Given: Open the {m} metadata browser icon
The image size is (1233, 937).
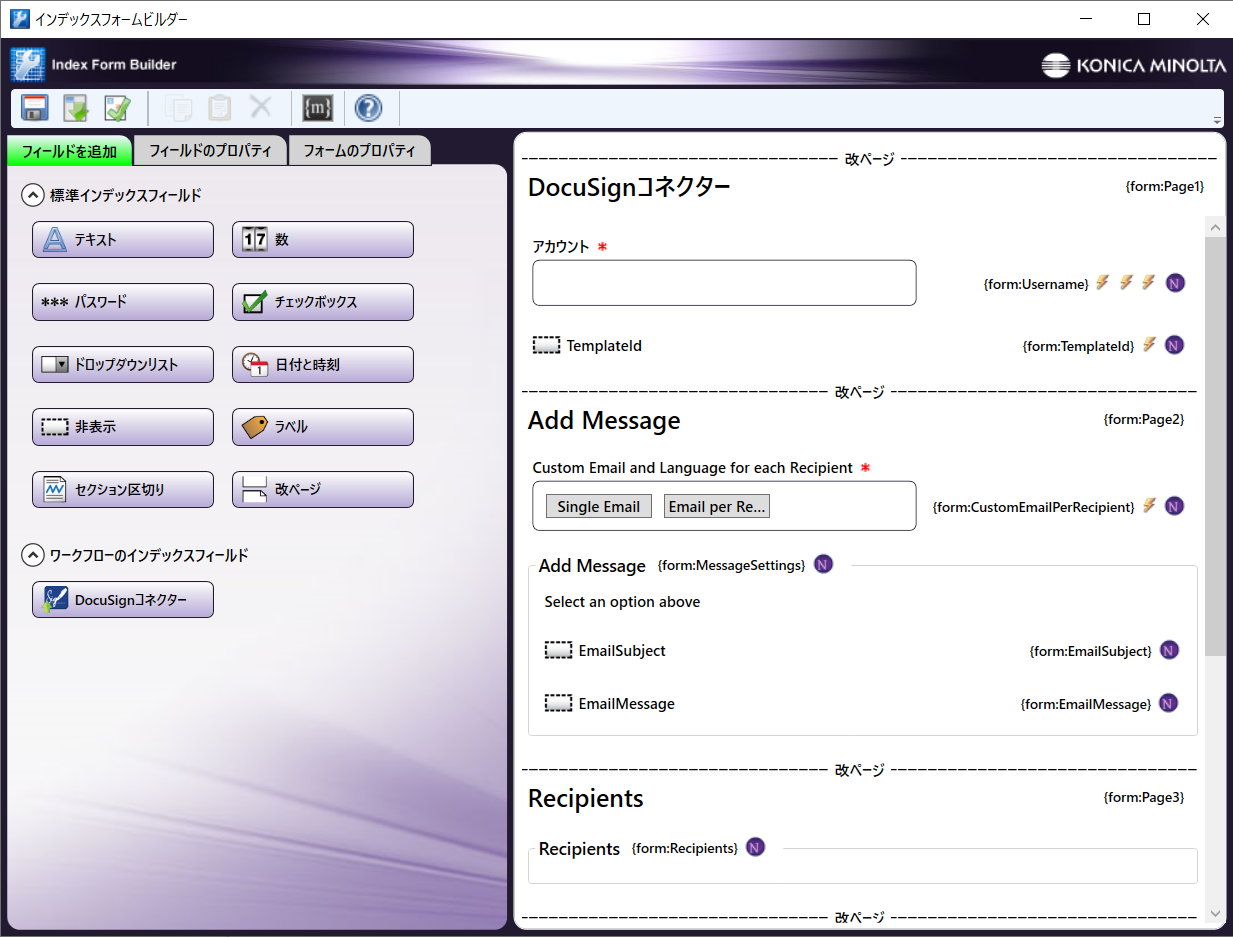Looking at the screenshot, I should point(317,108).
